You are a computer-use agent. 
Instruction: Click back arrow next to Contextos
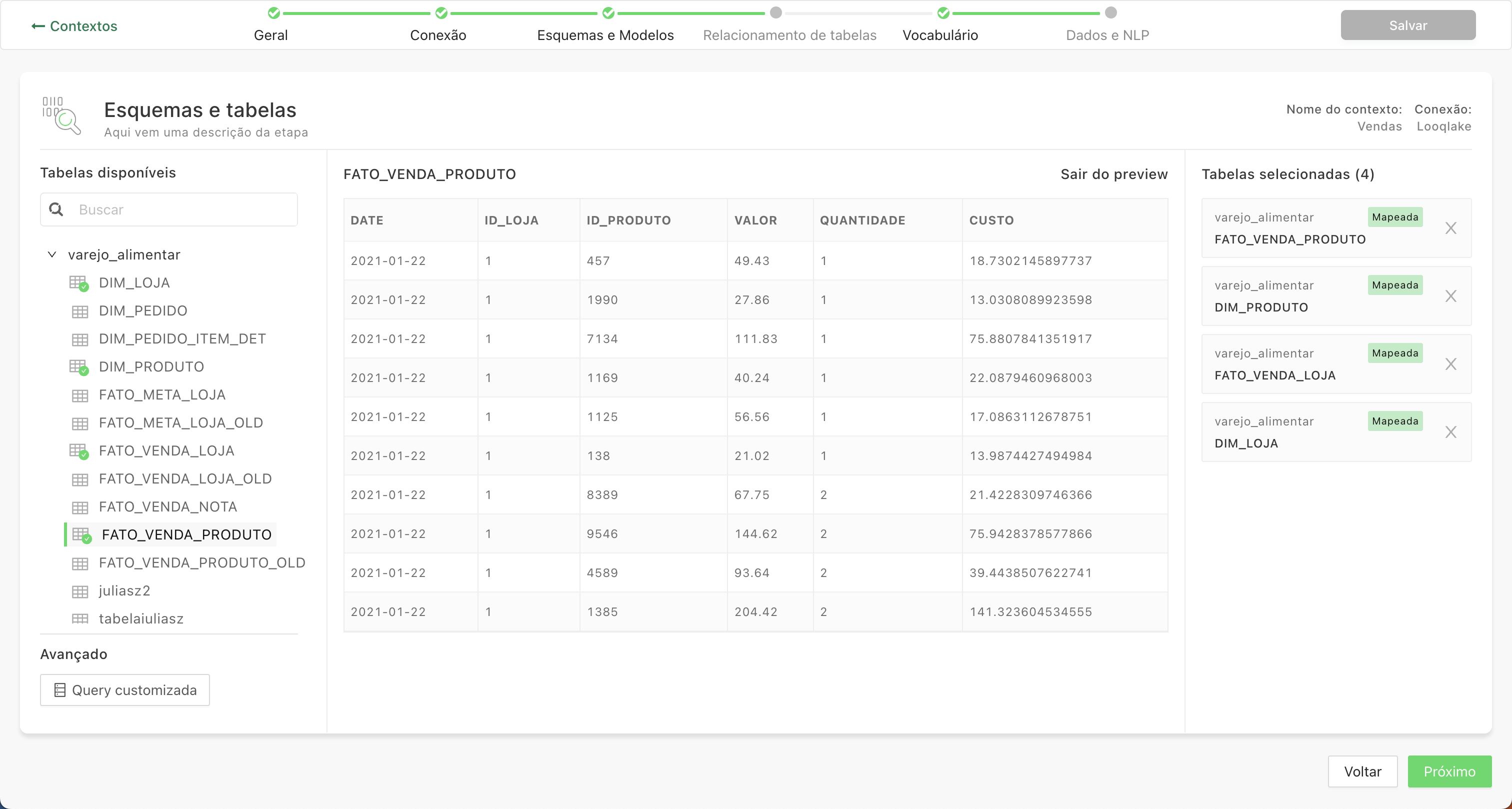point(38,26)
